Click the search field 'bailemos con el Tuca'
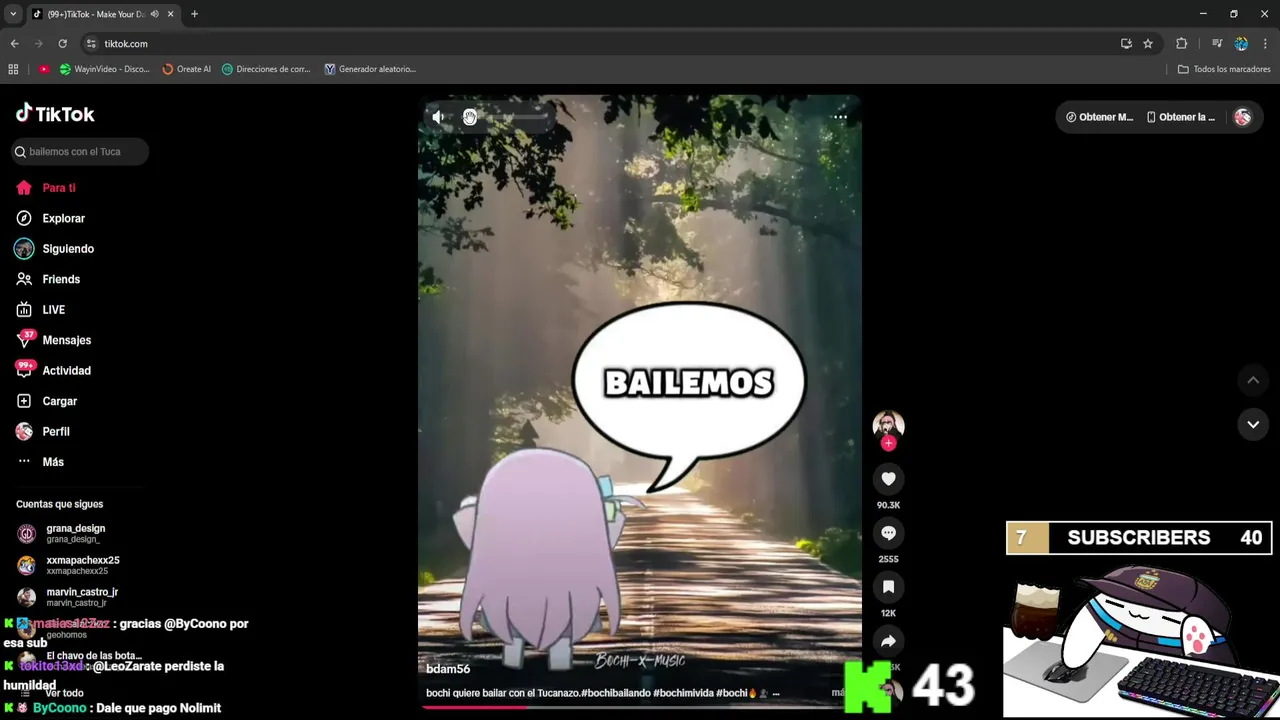 click(x=80, y=152)
